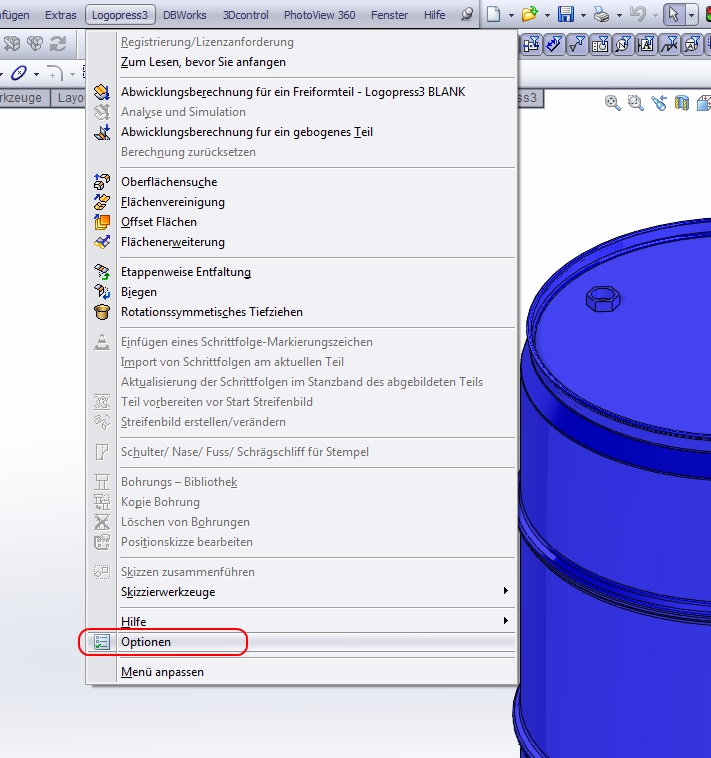Toggle the surface finish symbol filter
Screen dimensions: 711x758
point(577,45)
